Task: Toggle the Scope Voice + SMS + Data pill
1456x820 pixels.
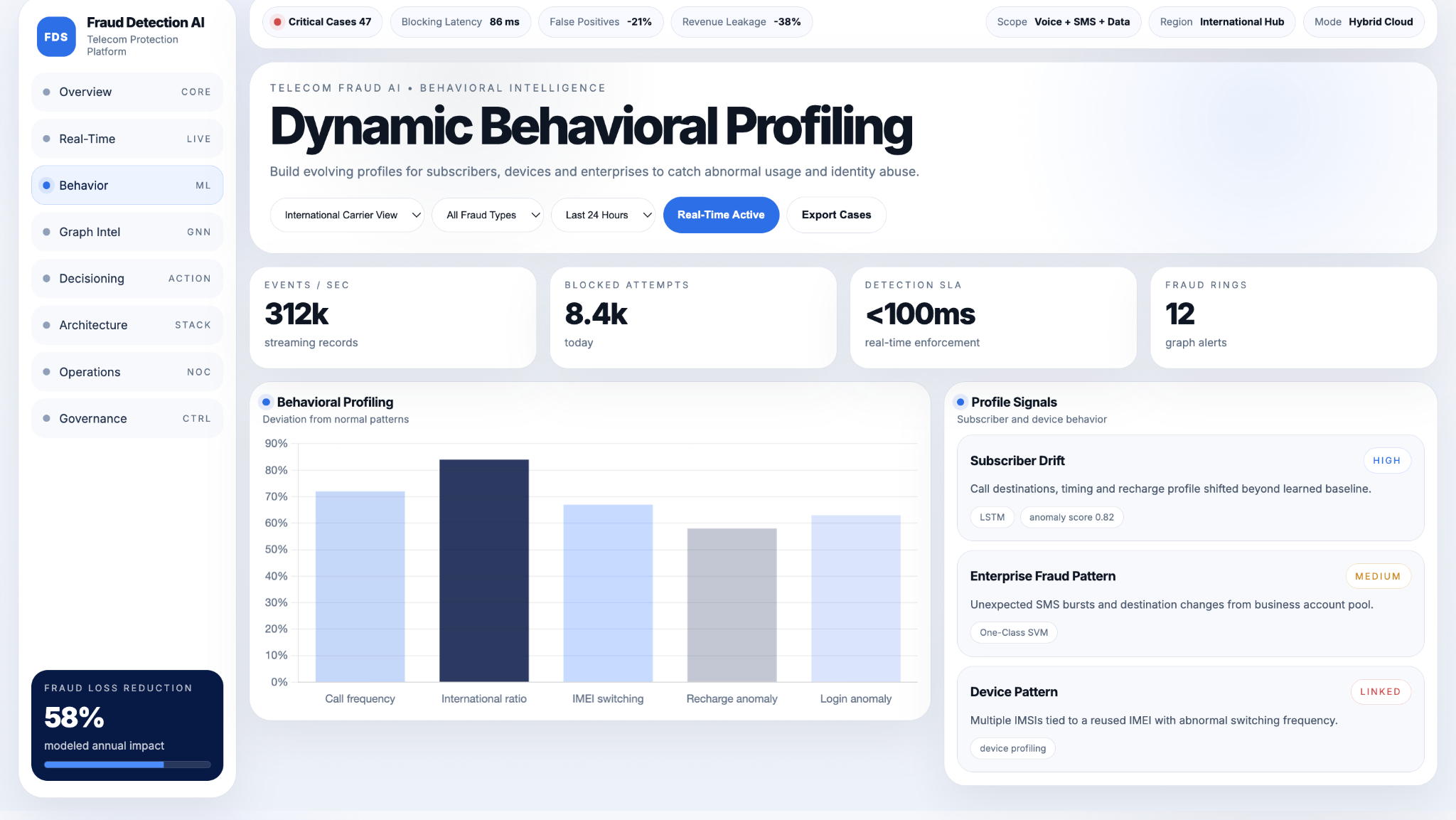Action: click(1063, 22)
